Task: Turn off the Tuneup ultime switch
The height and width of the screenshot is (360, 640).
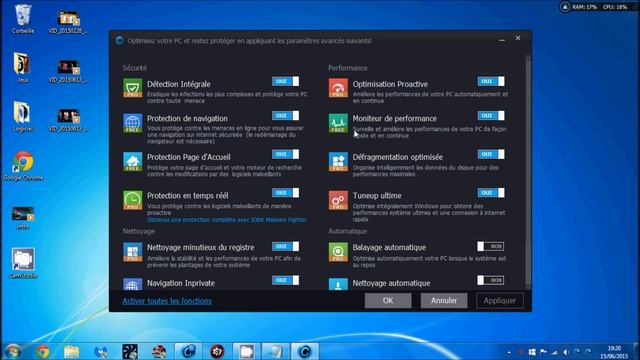Action: click(491, 193)
